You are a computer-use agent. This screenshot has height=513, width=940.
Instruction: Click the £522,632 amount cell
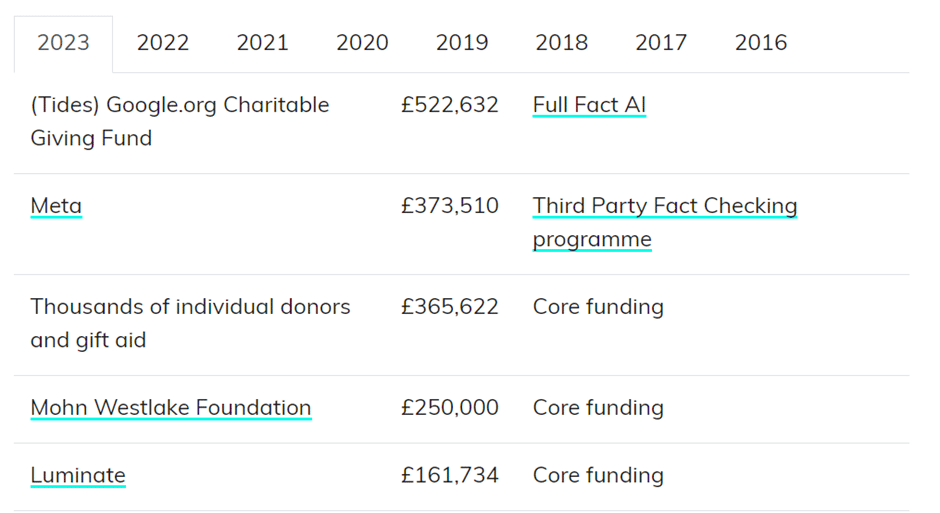(450, 105)
